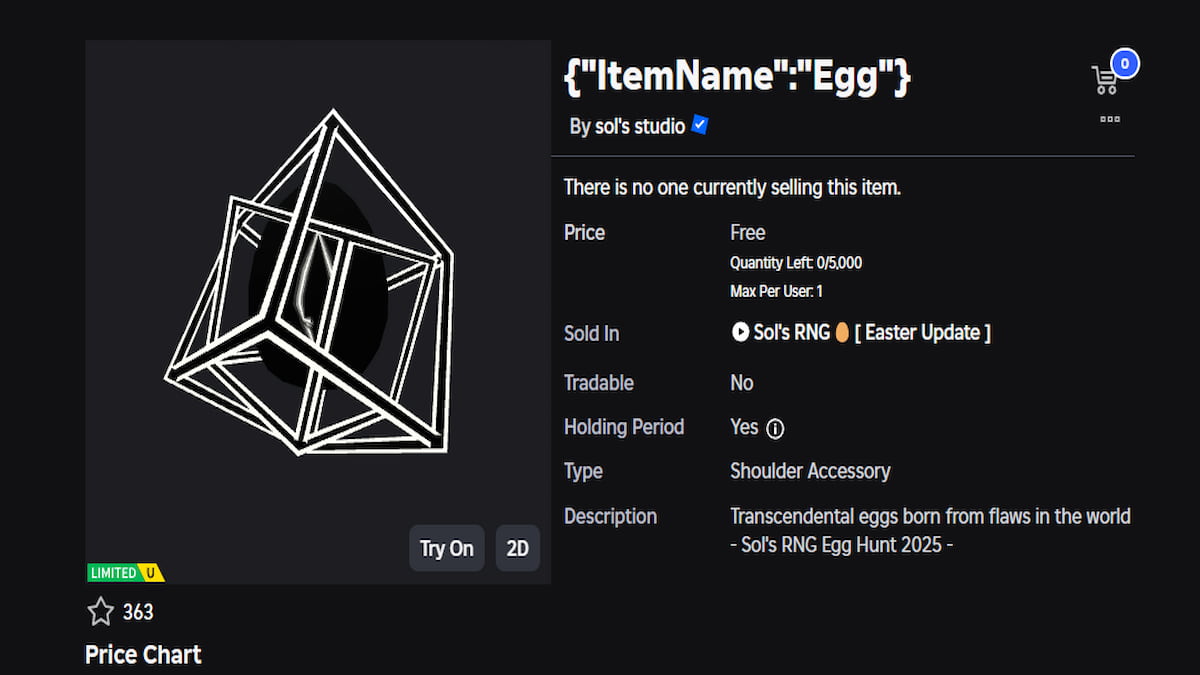Click the Transcendental eggs description text
This screenshot has height=675, width=1200.
[x=930, y=517]
